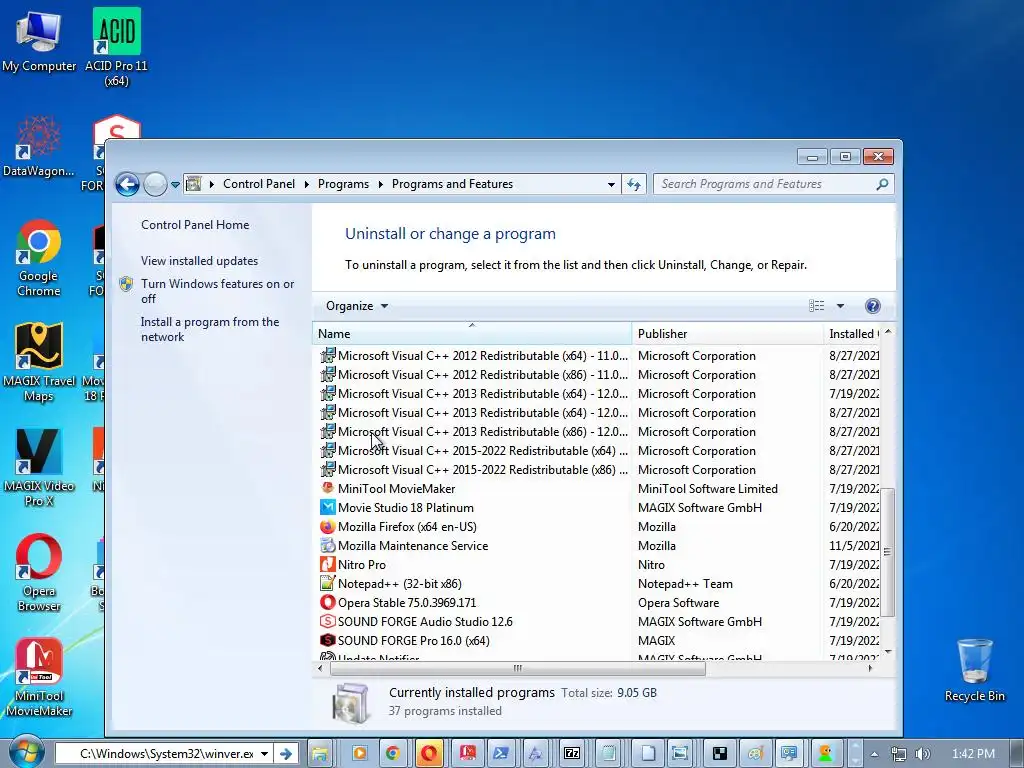Open MAGIX Video Pro X desktop shortcut

point(39,468)
